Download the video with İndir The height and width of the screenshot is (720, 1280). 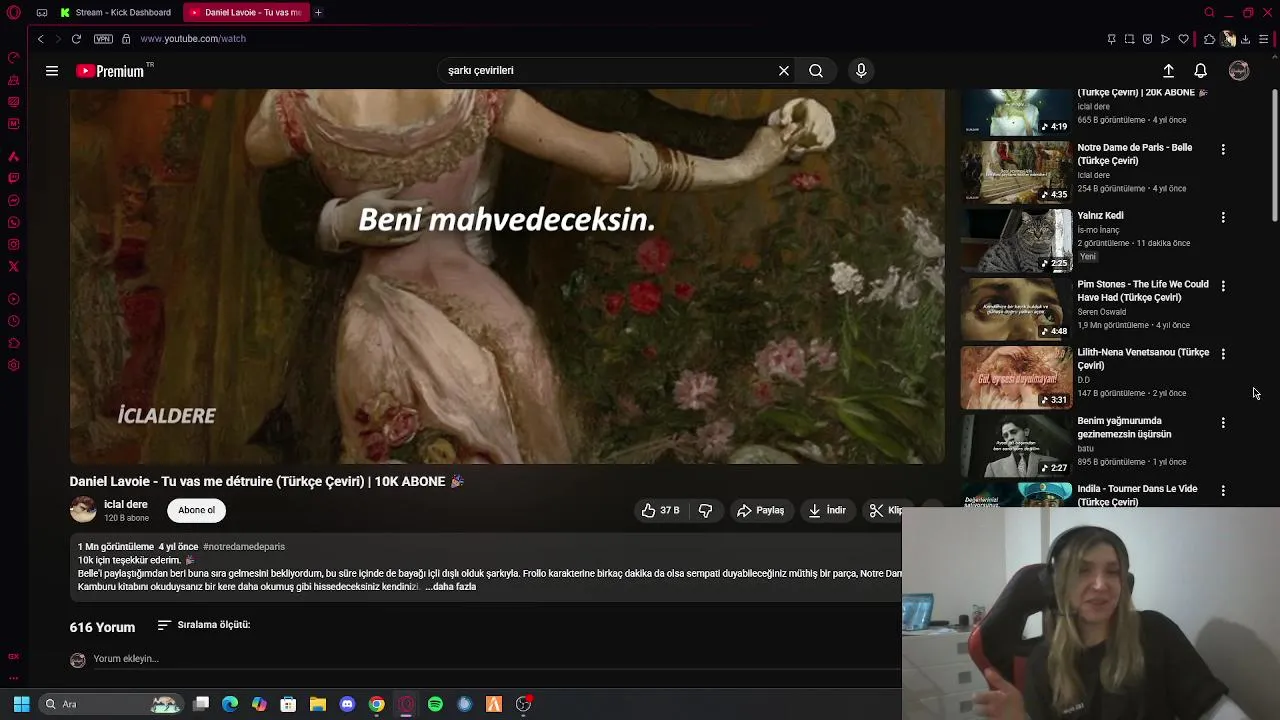(x=827, y=510)
